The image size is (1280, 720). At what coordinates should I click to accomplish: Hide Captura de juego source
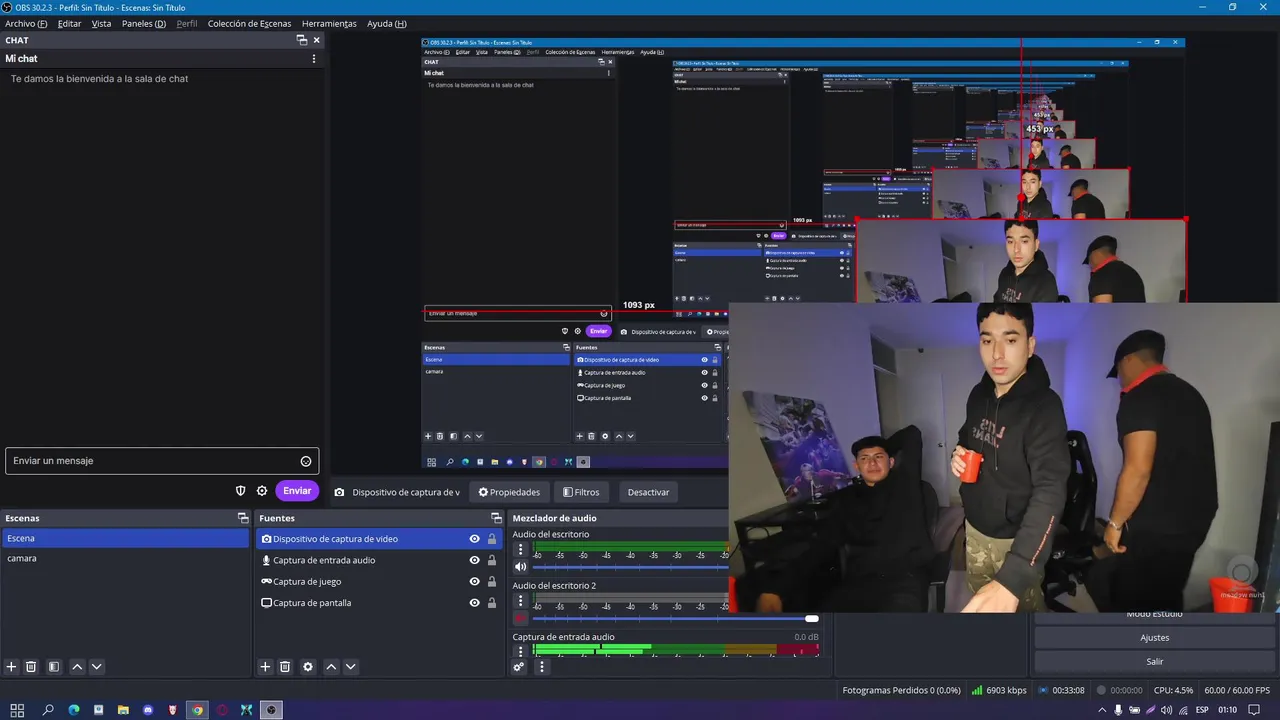(x=475, y=582)
